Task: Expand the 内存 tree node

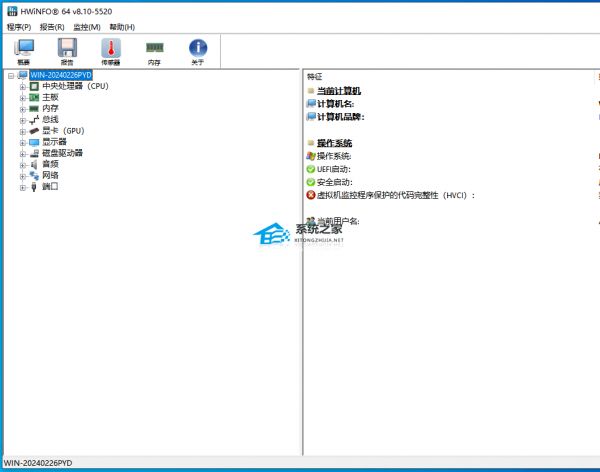Action: [x=23, y=109]
